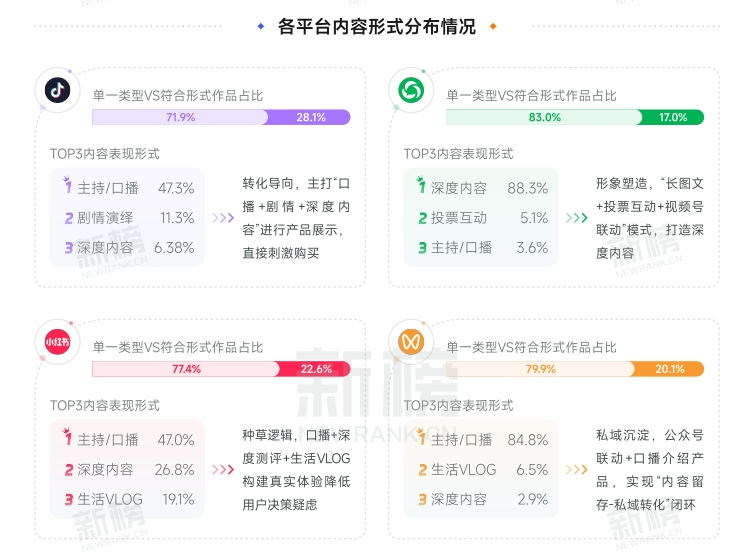Click the 剧情演绎 11.3% row
Viewport: 755px width, 555px height.
click(130, 217)
